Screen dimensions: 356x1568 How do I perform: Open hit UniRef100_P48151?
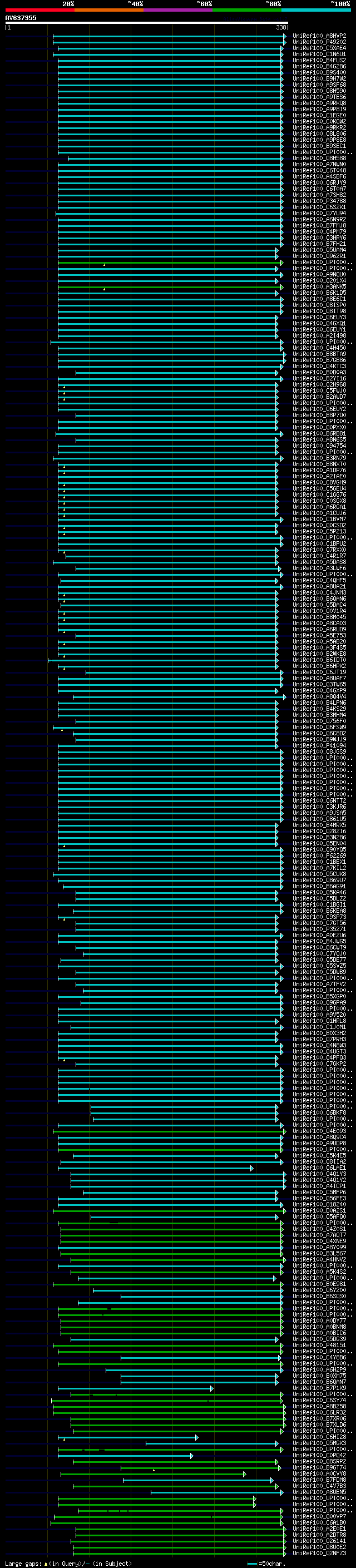click(x=319, y=1345)
